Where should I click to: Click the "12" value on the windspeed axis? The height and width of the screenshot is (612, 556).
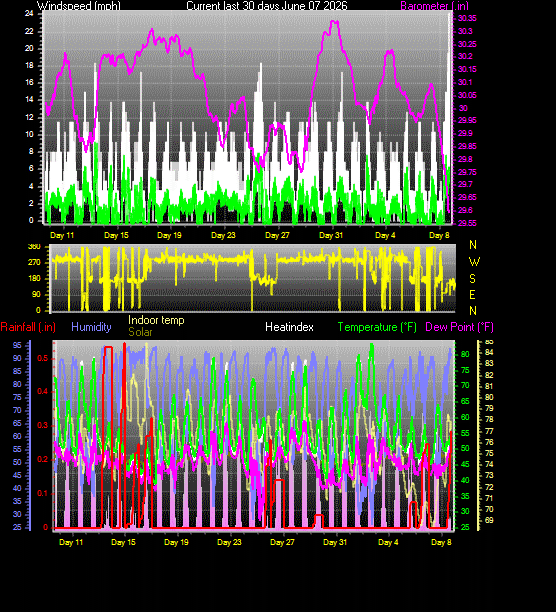[x=29, y=117]
